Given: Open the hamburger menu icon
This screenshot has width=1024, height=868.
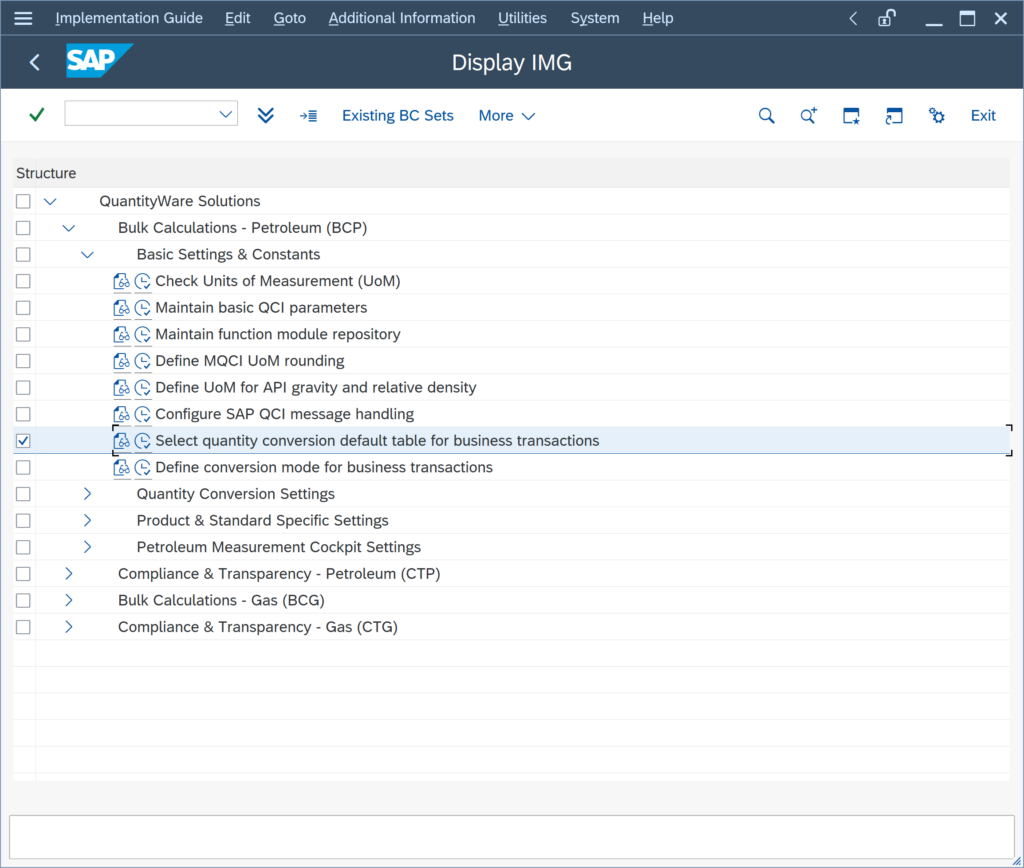Looking at the screenshot, I should coord(23,18).
